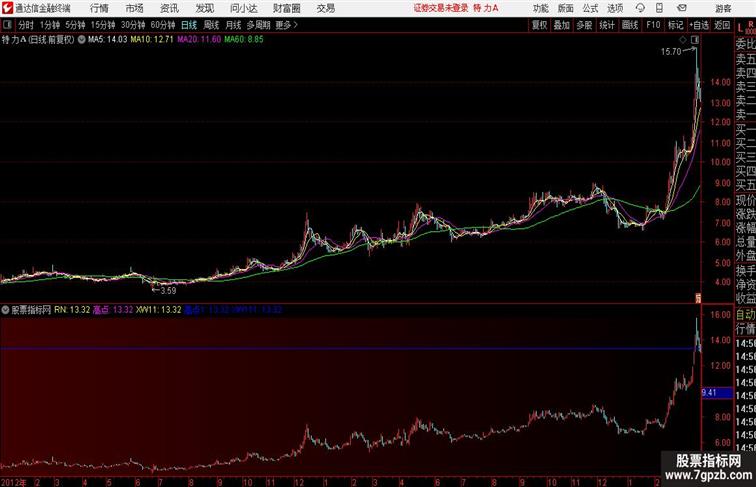Switch to the 30分钟 period
This screenshot has height=487, width=756.
133,25
